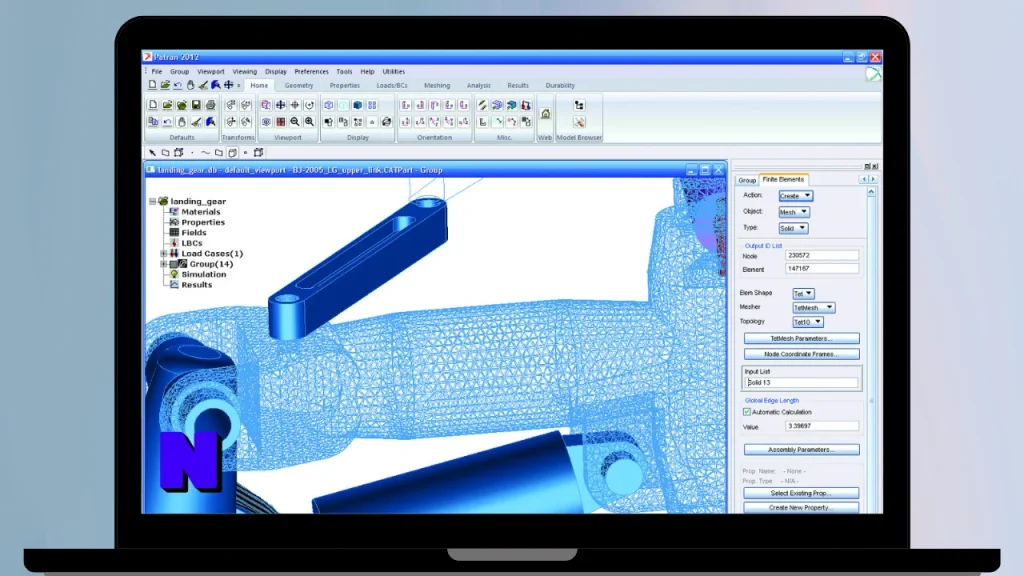This screenshot has width=1024, height=576.
Task: Select Results in the model tree
Action: tap(197, 285)
